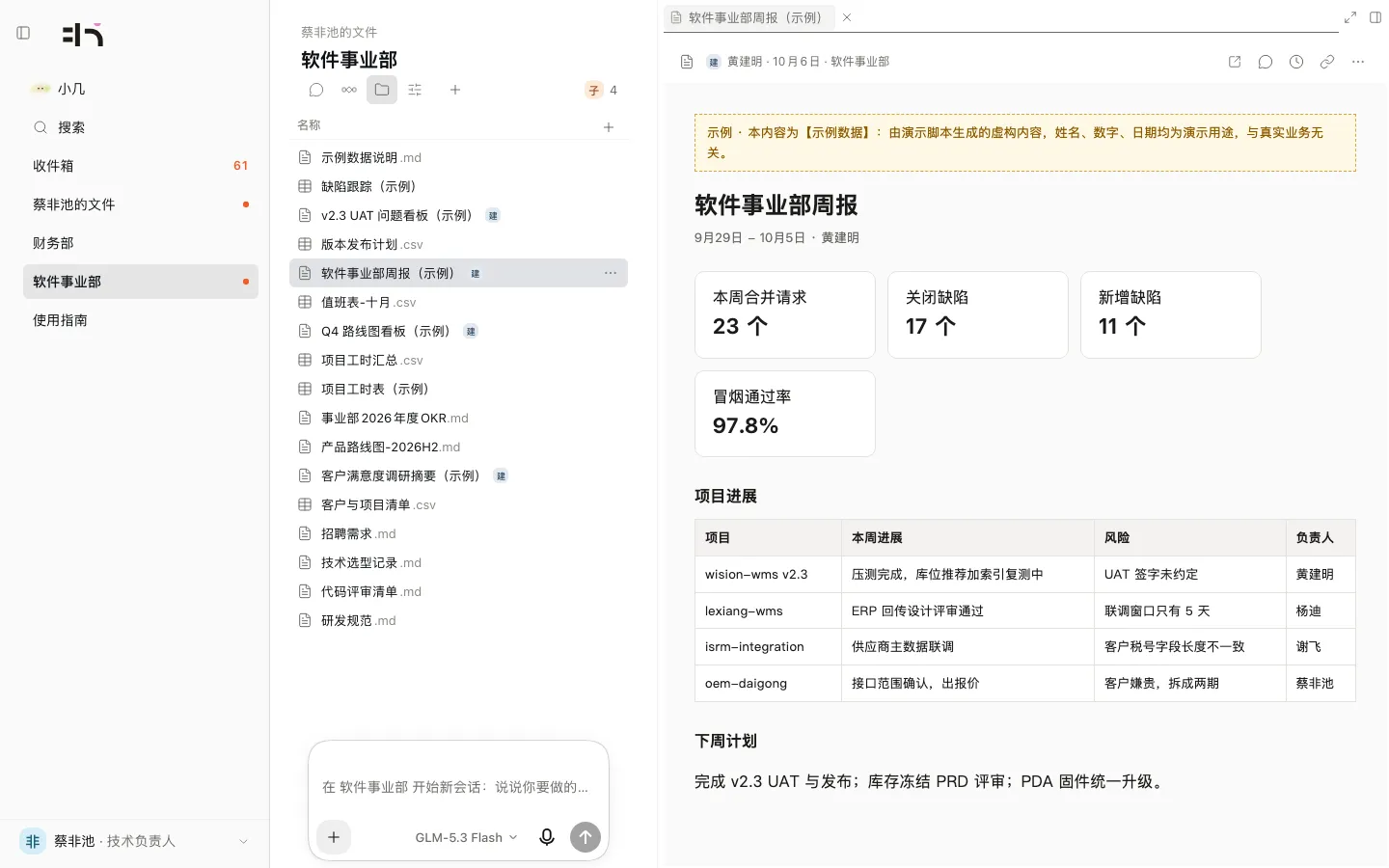Select the folder files view icon
1389x868 pixels.
click(x=382, y=90)
